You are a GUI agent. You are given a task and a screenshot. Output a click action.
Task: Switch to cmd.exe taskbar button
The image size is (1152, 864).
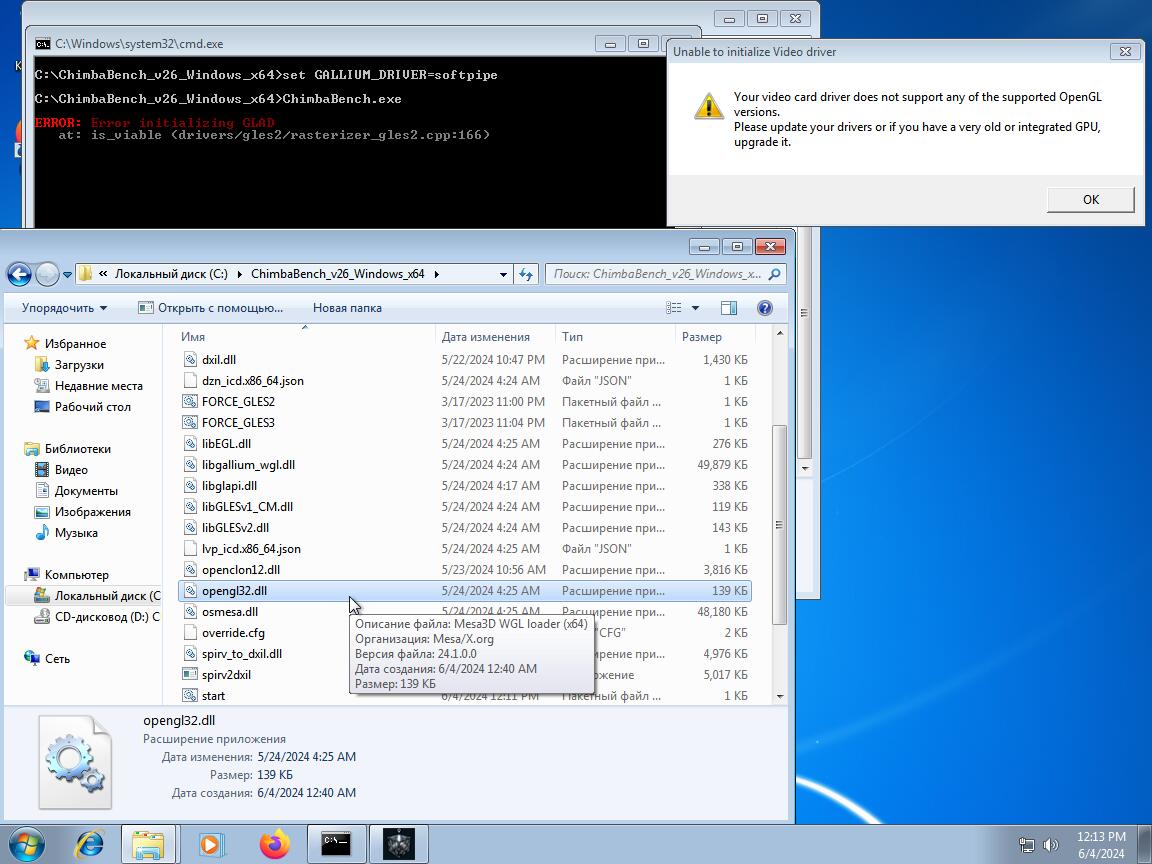click(x=336, y=844)
